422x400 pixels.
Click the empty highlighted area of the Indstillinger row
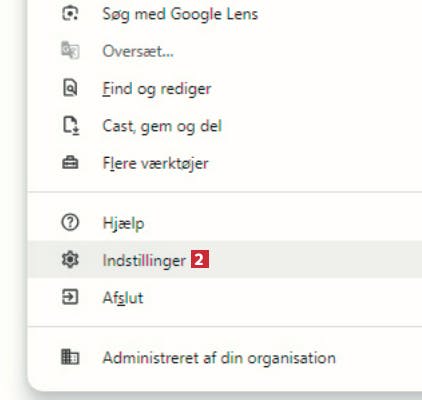point(313,260)
